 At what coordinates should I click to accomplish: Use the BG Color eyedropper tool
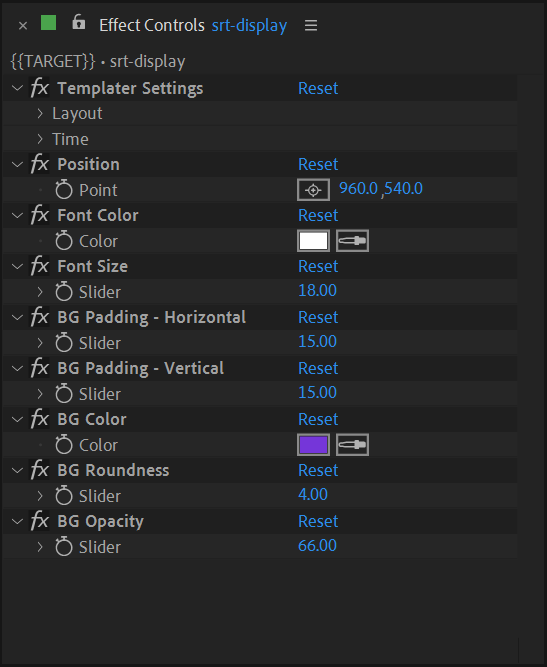[x=352, y=445]
